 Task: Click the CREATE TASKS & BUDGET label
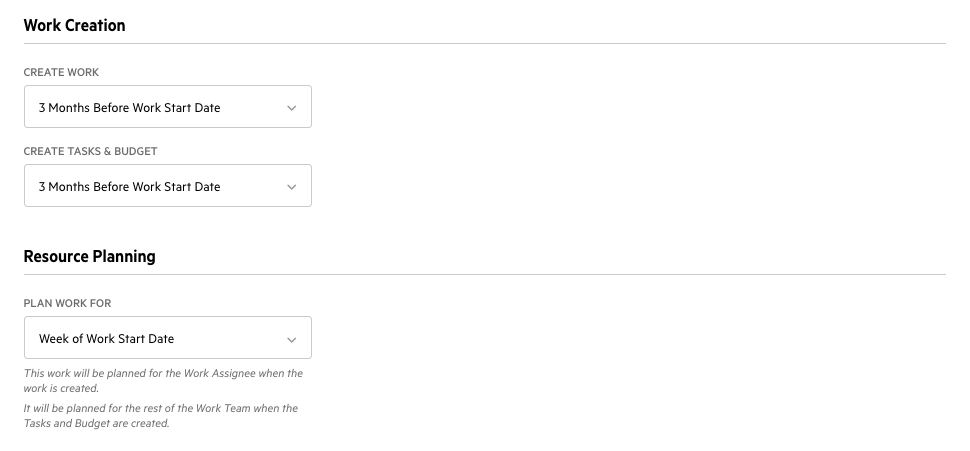tap(90, 152)
